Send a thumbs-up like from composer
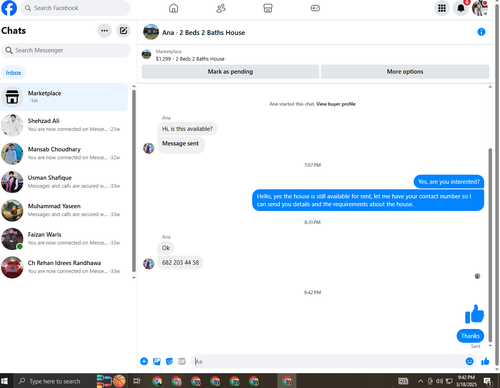 [x=485, y=361]
